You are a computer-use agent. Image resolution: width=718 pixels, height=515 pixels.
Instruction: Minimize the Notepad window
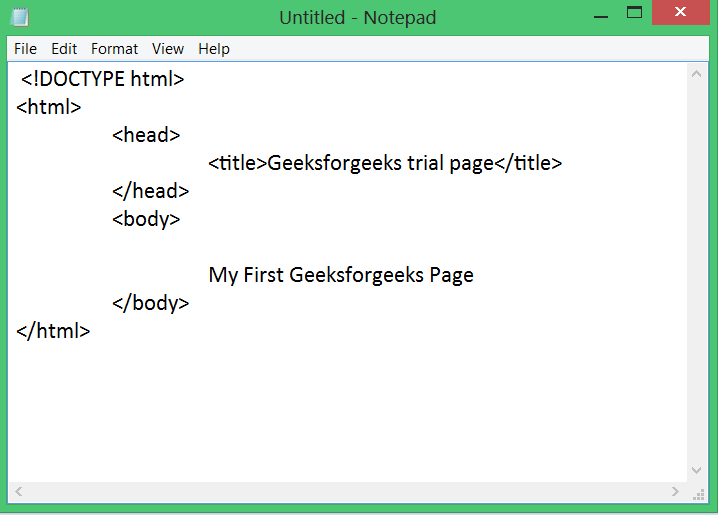pos(601,13)
